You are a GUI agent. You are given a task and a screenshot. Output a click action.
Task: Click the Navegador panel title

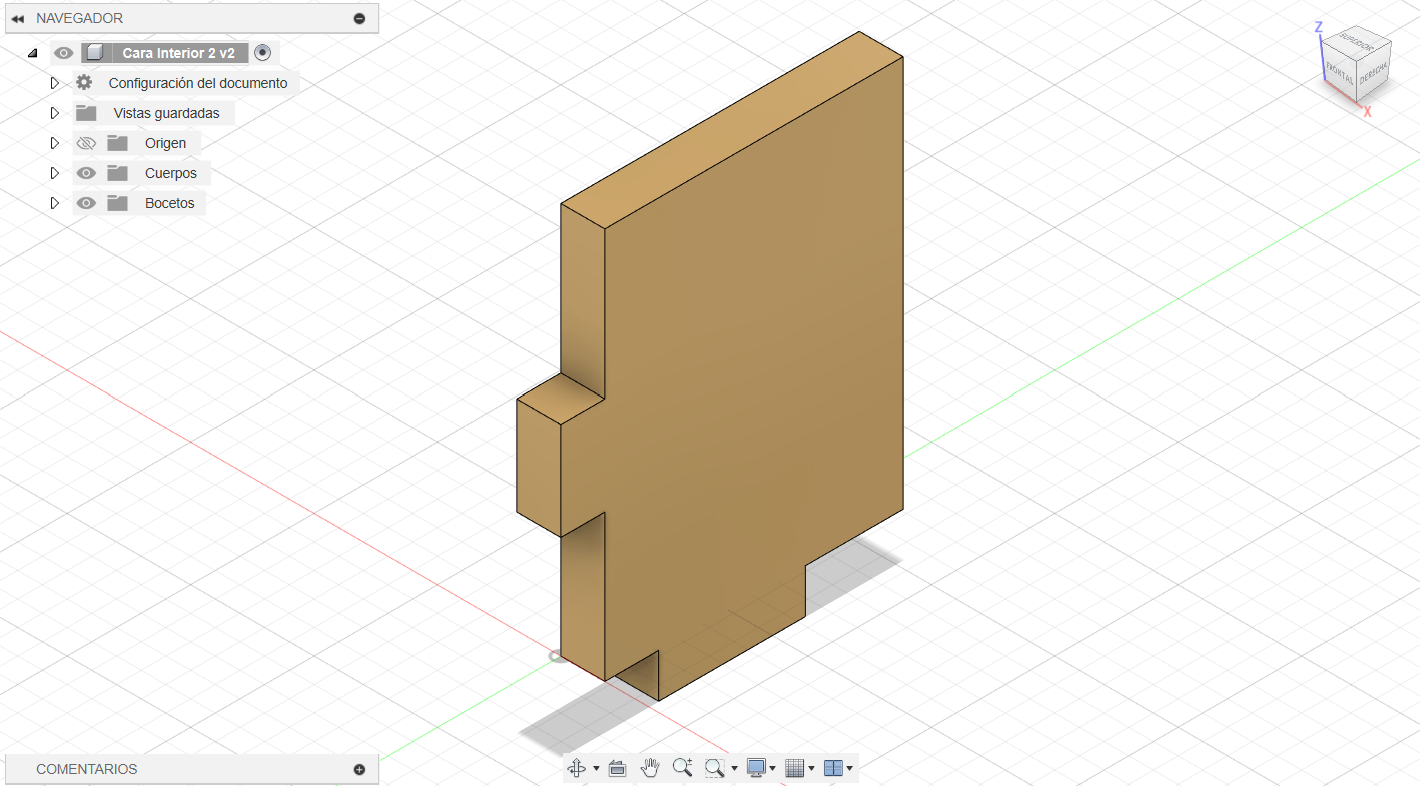click(x=80, y=18)
